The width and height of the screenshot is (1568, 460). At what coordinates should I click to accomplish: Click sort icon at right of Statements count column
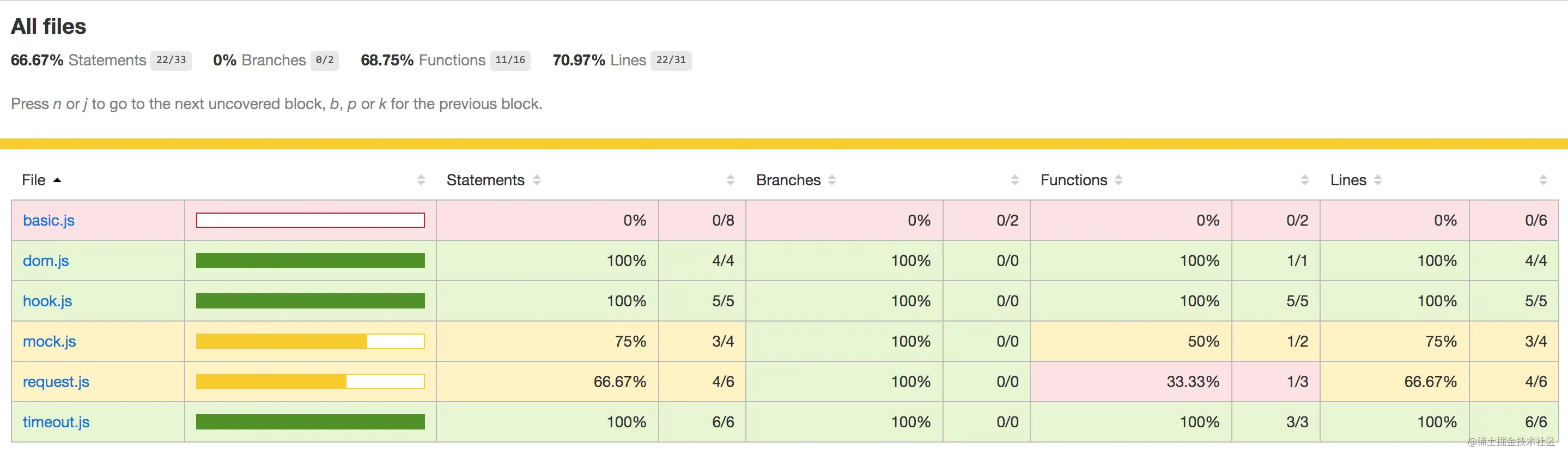click(731, 180)
